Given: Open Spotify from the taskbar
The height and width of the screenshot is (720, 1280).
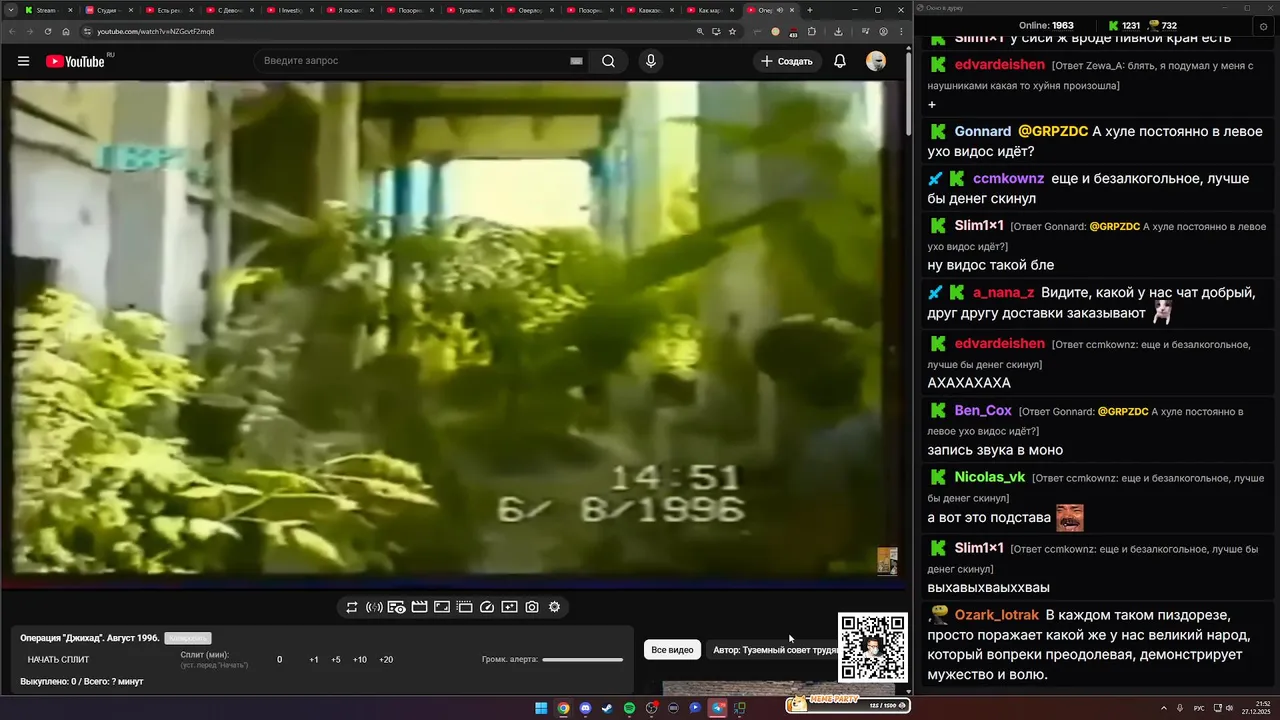Looking at the screenshot, I should (x=629, y=708).
